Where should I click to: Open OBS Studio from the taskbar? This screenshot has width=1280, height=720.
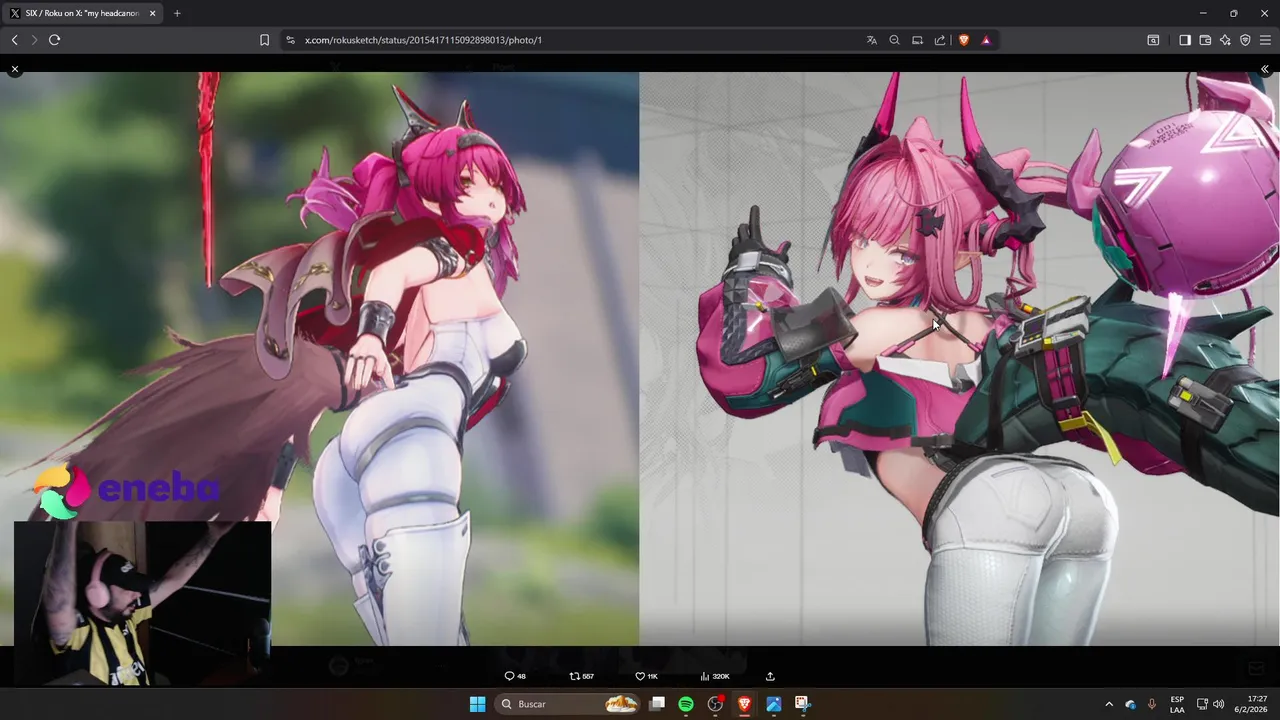715,704
